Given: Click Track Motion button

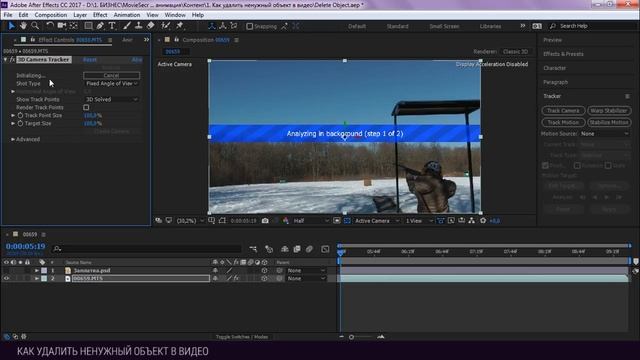Looking at the screenshot, I should click(x=563, y=122).
